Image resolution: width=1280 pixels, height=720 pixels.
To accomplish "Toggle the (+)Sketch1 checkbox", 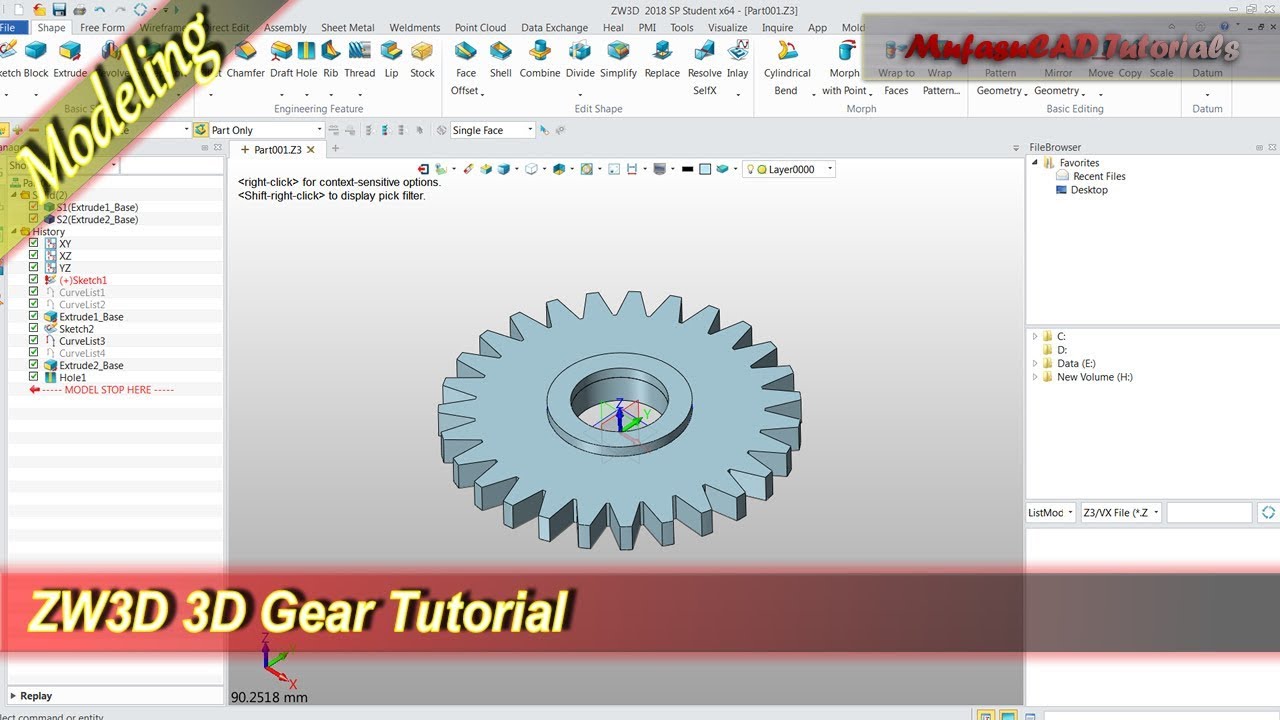I will (34, 279).
